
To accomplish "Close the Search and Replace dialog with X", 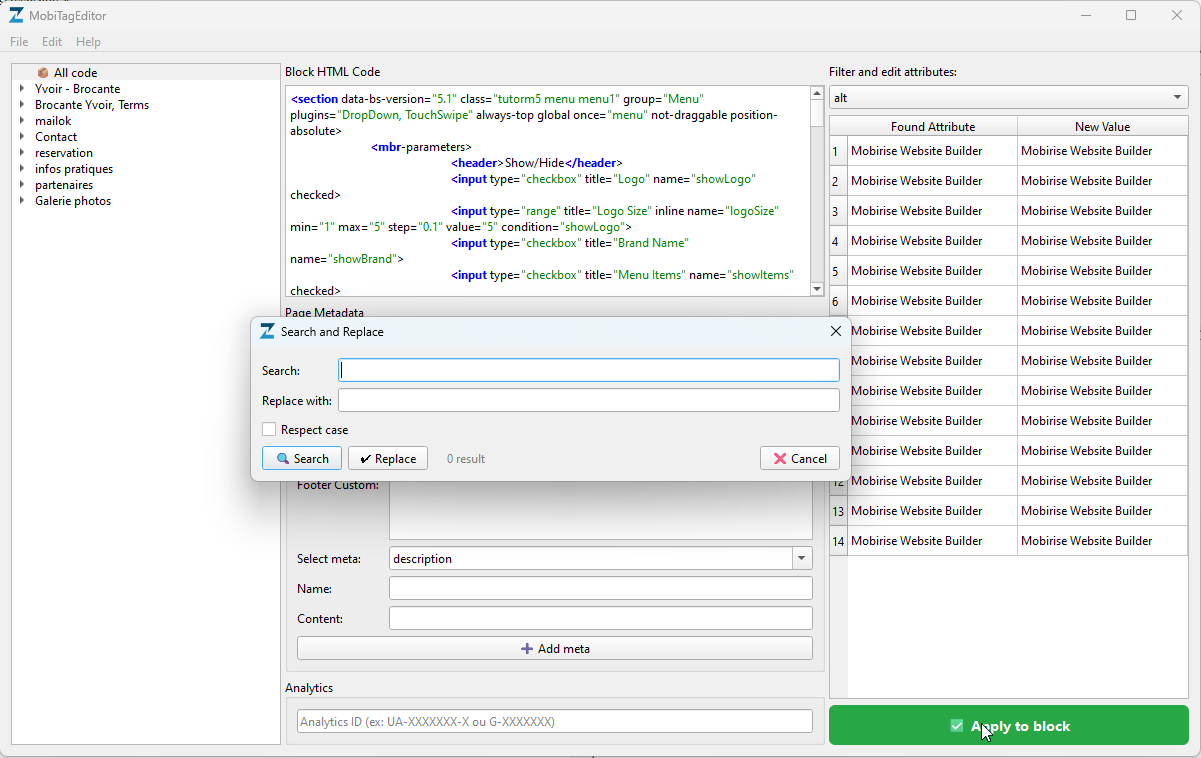I will point(836,331).
